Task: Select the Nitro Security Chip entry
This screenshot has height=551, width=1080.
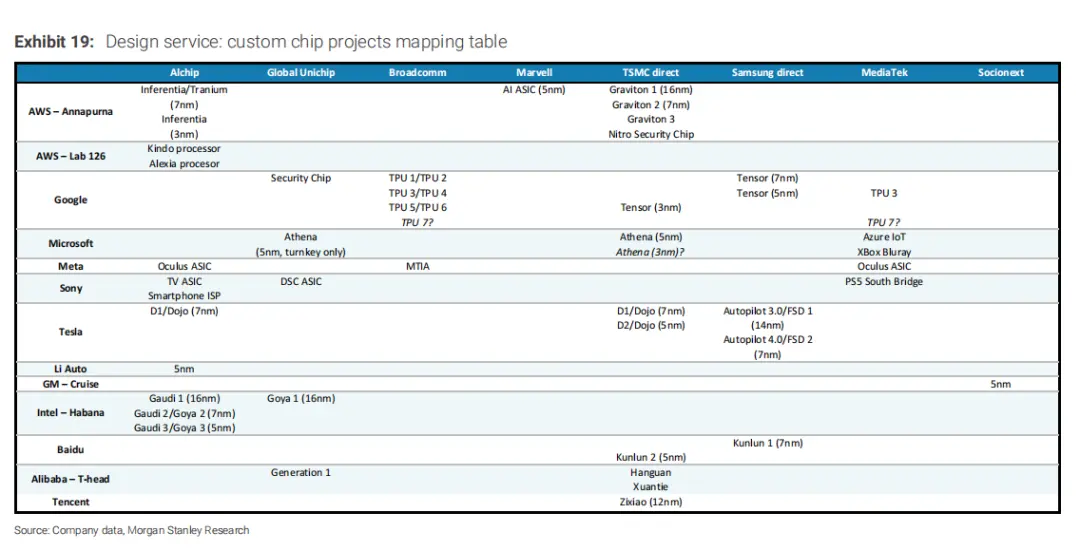Action: [651, 134]
